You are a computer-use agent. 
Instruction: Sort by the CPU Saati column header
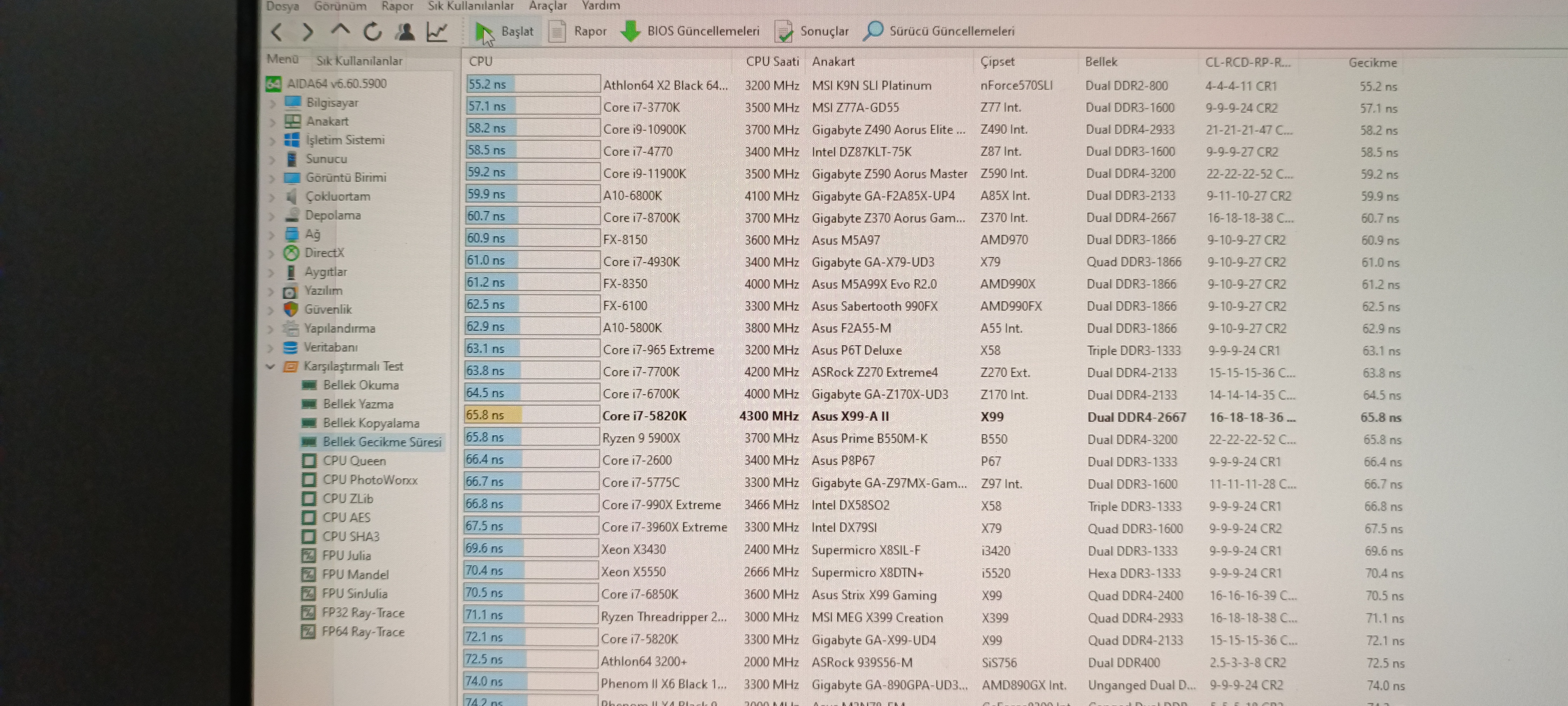772,62
